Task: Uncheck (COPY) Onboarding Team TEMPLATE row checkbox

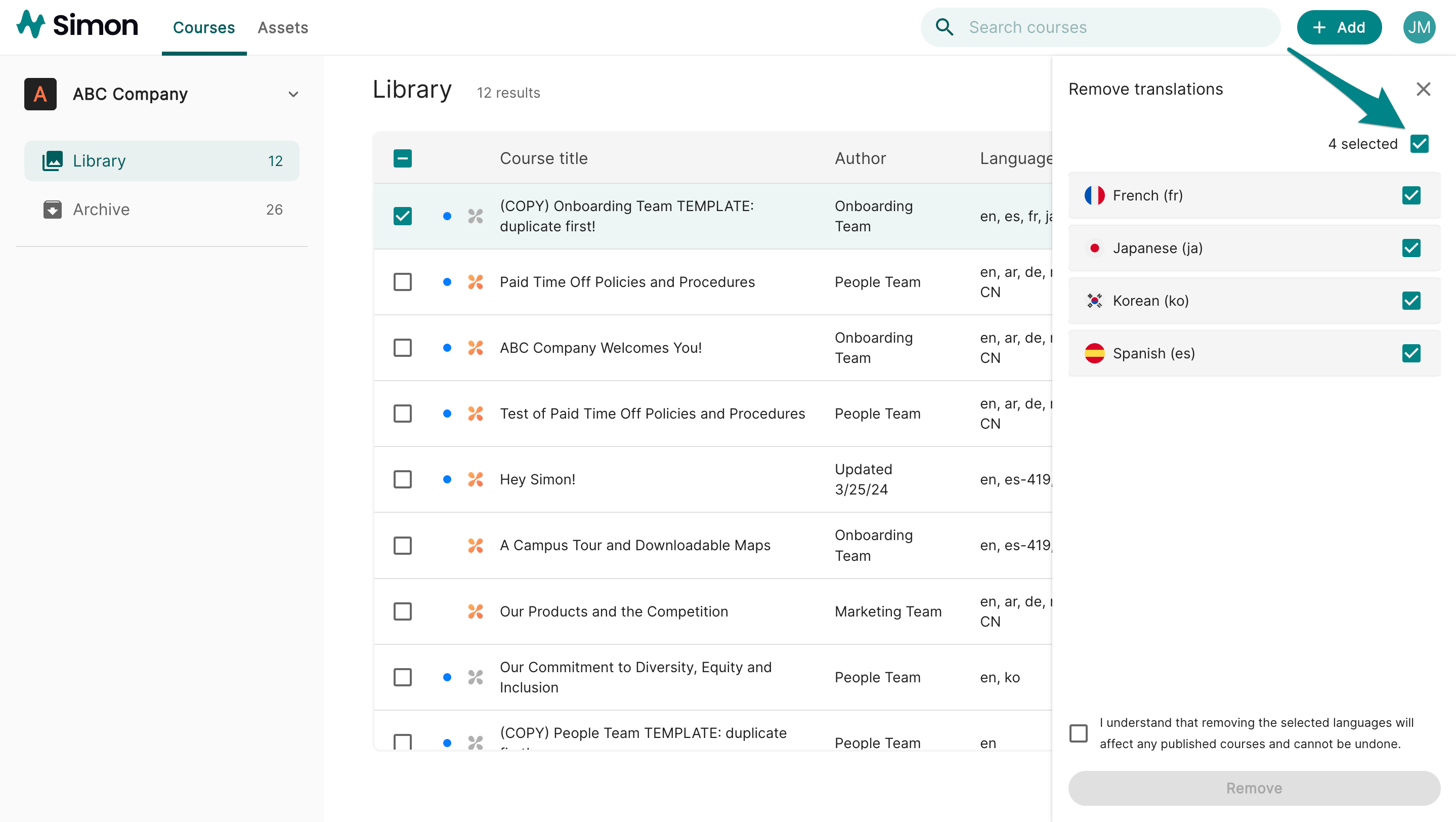Action: tap(402, 216)
